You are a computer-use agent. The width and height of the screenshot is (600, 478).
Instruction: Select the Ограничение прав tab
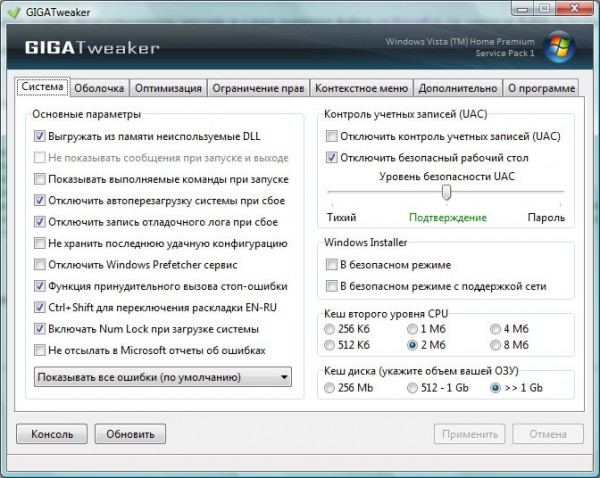[258, 88]
